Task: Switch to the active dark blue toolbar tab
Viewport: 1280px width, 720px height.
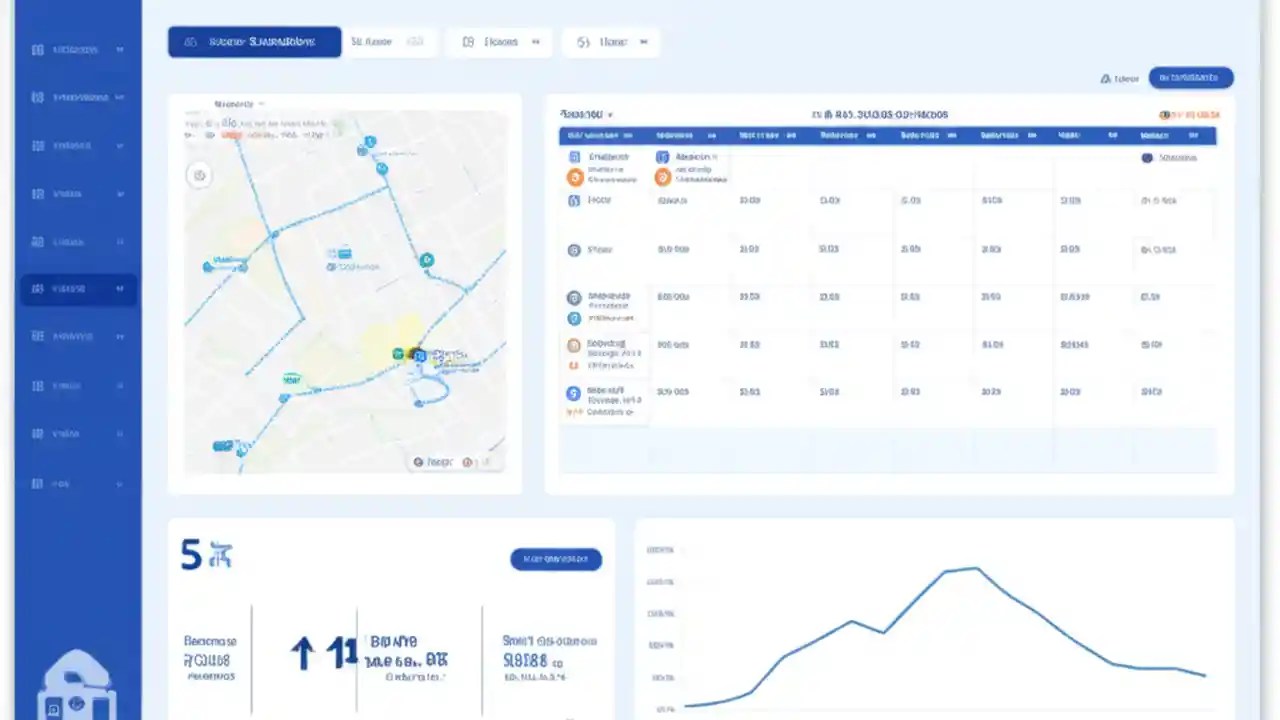Action: click(x=254, y=41)
